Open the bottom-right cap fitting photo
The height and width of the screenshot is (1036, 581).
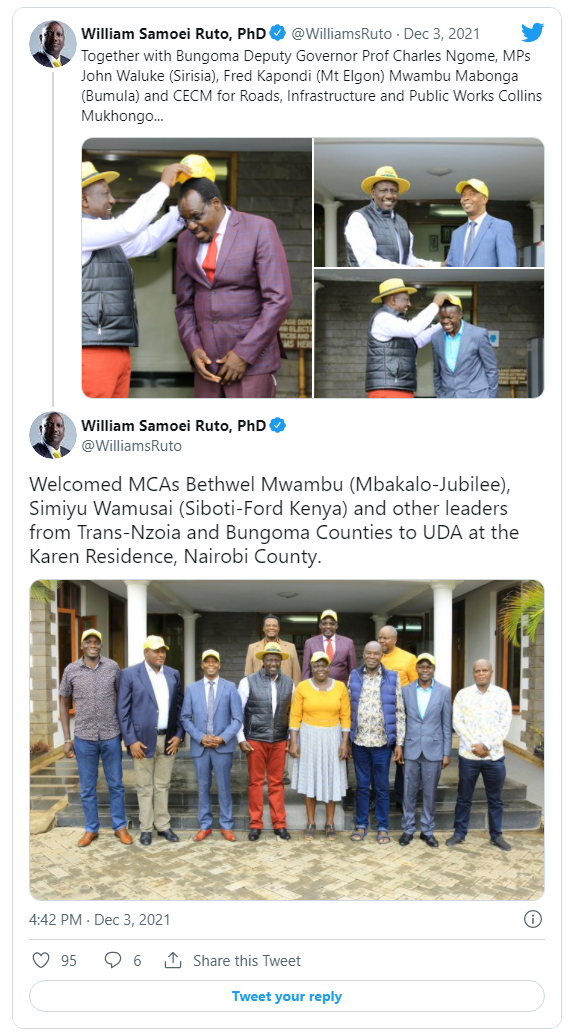[429, 334]
